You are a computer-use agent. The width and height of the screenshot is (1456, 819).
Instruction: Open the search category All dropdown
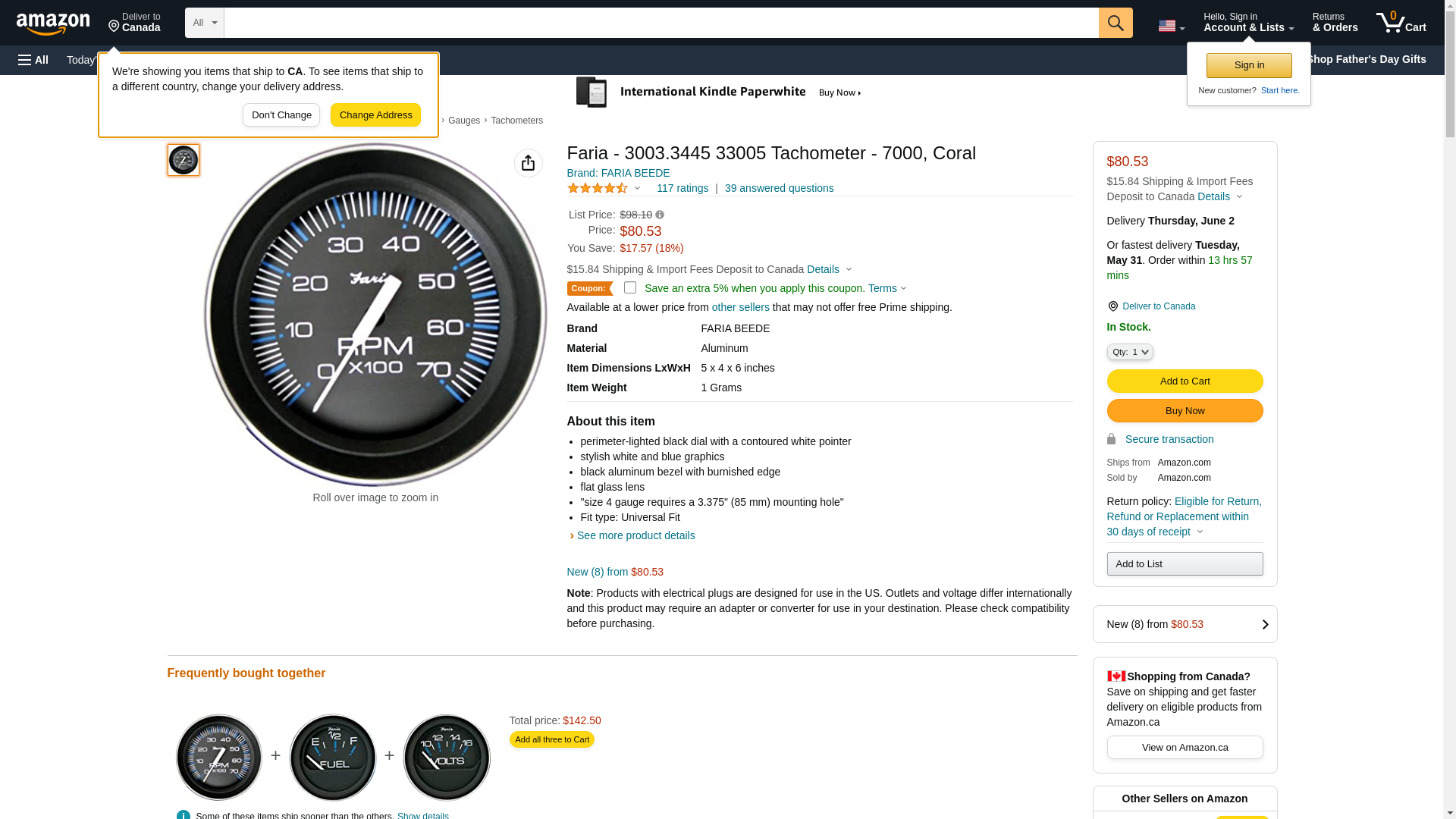pos(205,23)
